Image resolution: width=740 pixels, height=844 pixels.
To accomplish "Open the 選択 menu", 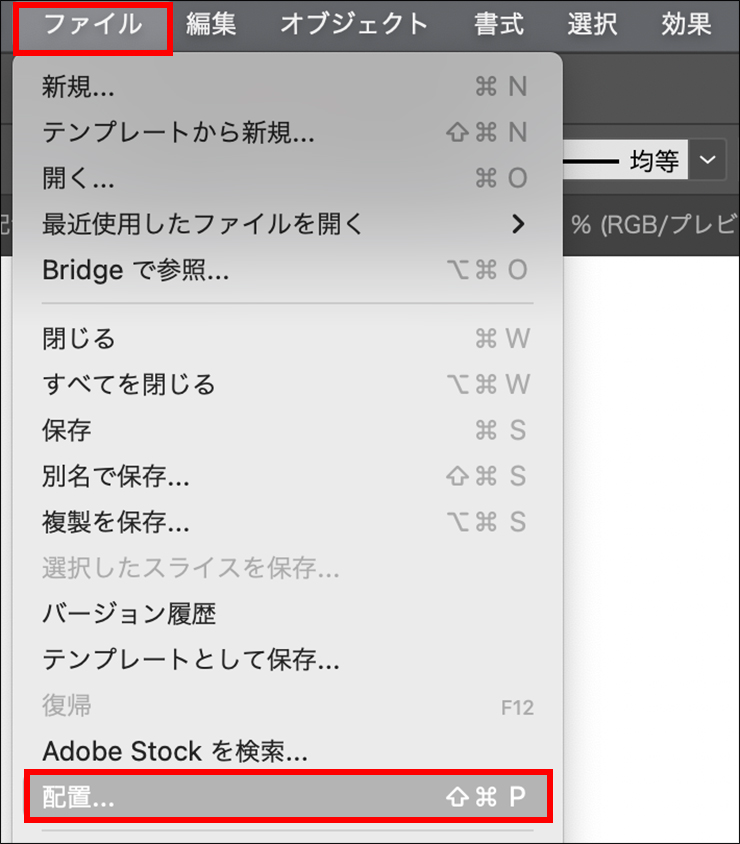I will [x=592, y=25].
